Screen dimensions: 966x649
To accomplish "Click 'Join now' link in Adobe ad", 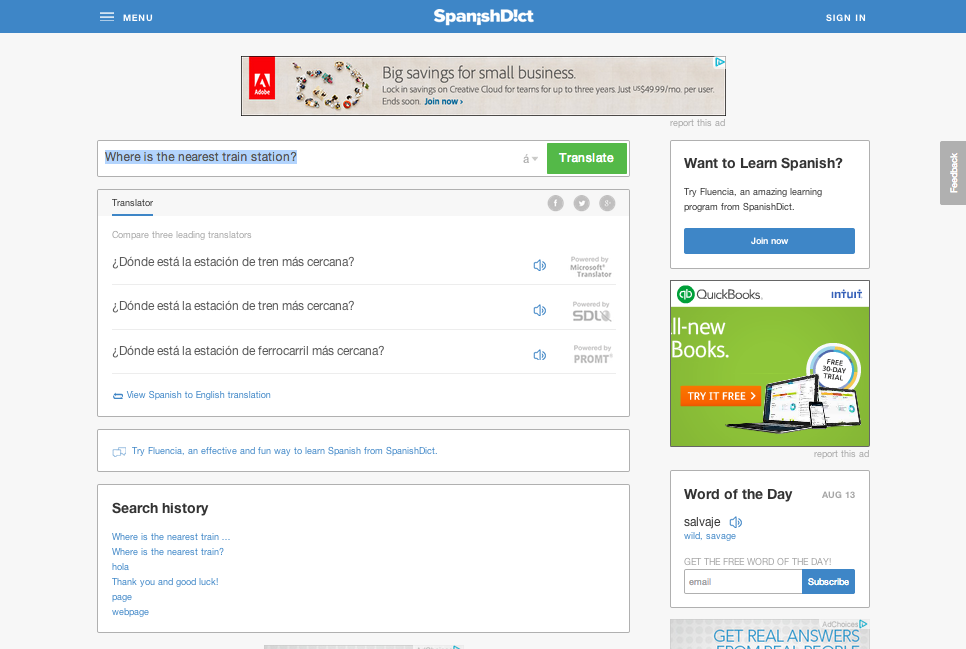I will 443,102.
